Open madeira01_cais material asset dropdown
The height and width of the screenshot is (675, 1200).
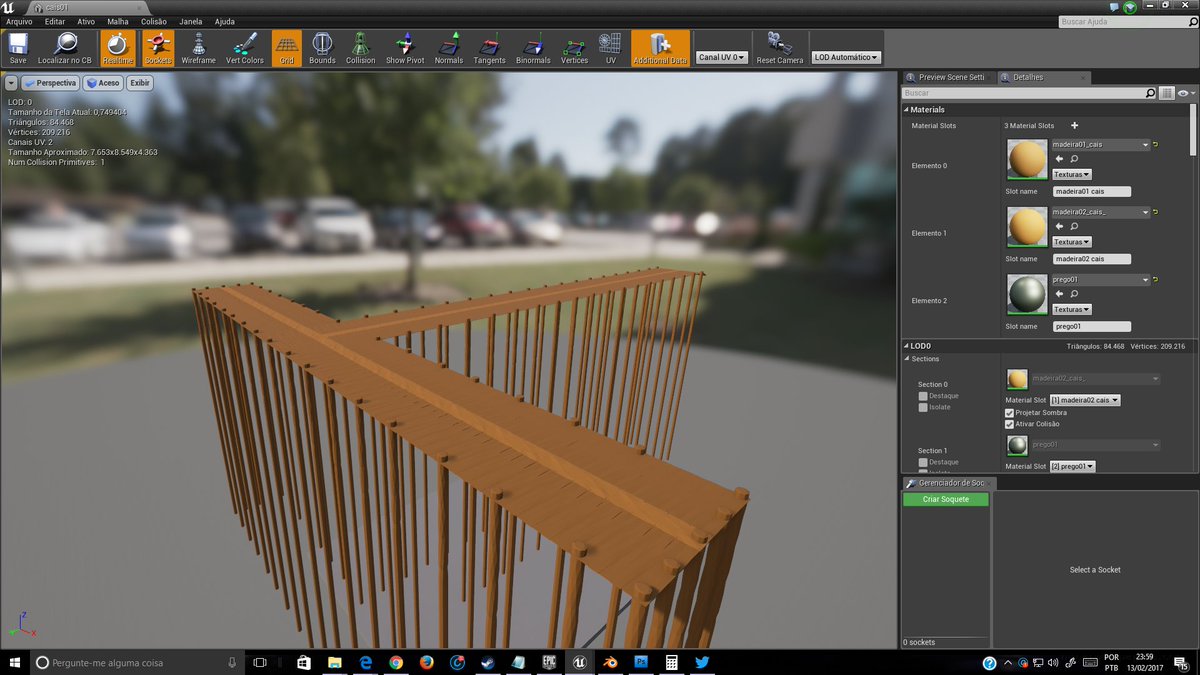click(x=1101, y=145)
